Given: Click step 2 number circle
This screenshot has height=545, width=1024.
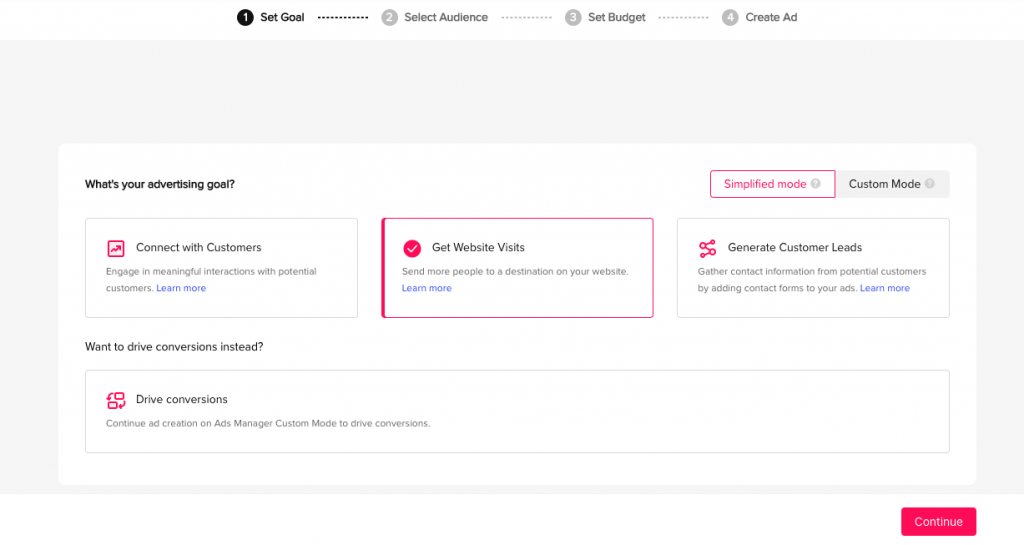Looking at the screenshot, I should coord(390,18).
